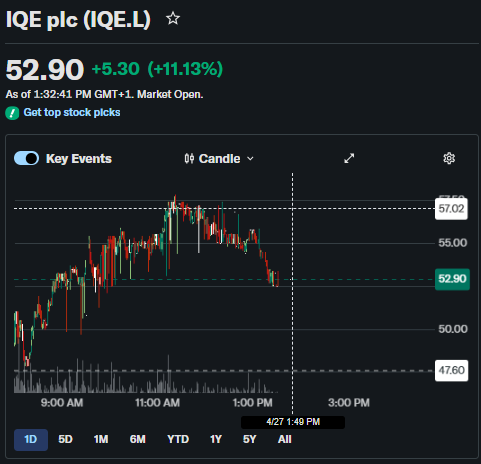This screenshot has height=464, width=481.
Task: Open chart settings gear
Action: pyautogui.click(x=449, y=158)
